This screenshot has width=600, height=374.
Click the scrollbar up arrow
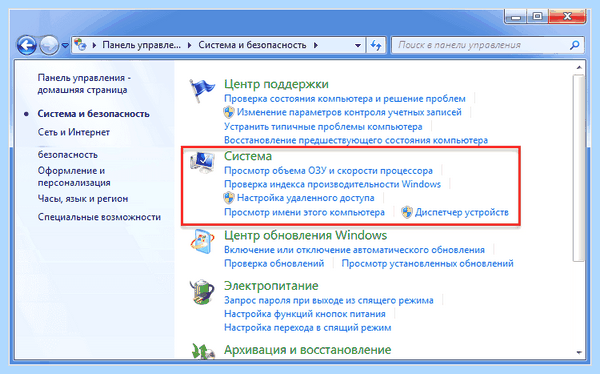pos(579,67)
